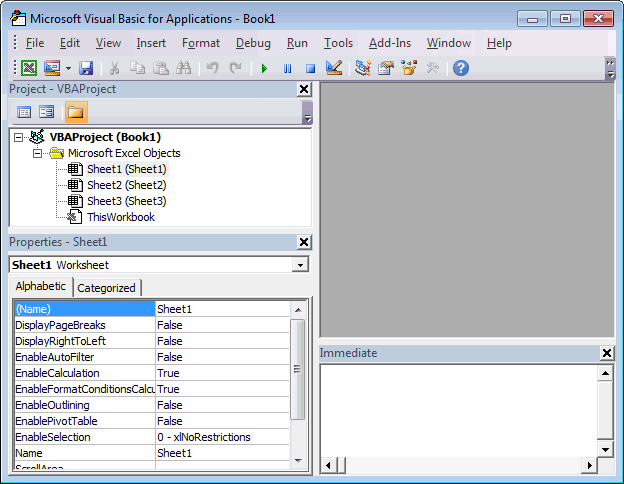Click the Redo arrow icon
Image resolution: width=624 pixels, height=484 pixels.
236,68
